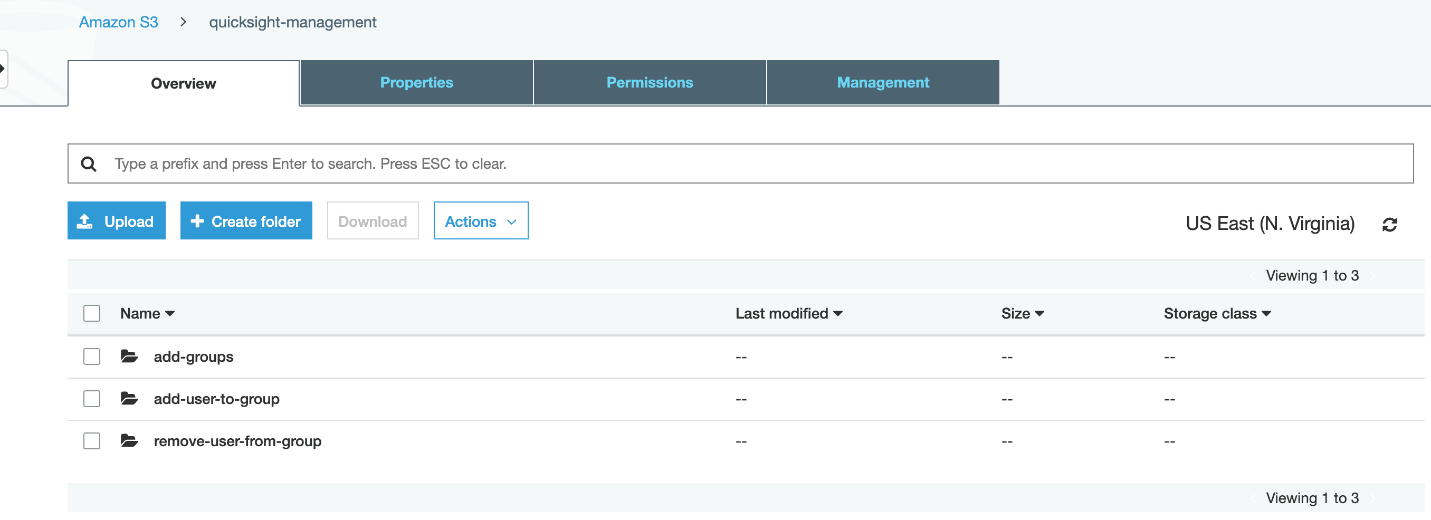Click the Create folder button
The height and width of the screenshot is (520, 1431).
tap(246, 221)
